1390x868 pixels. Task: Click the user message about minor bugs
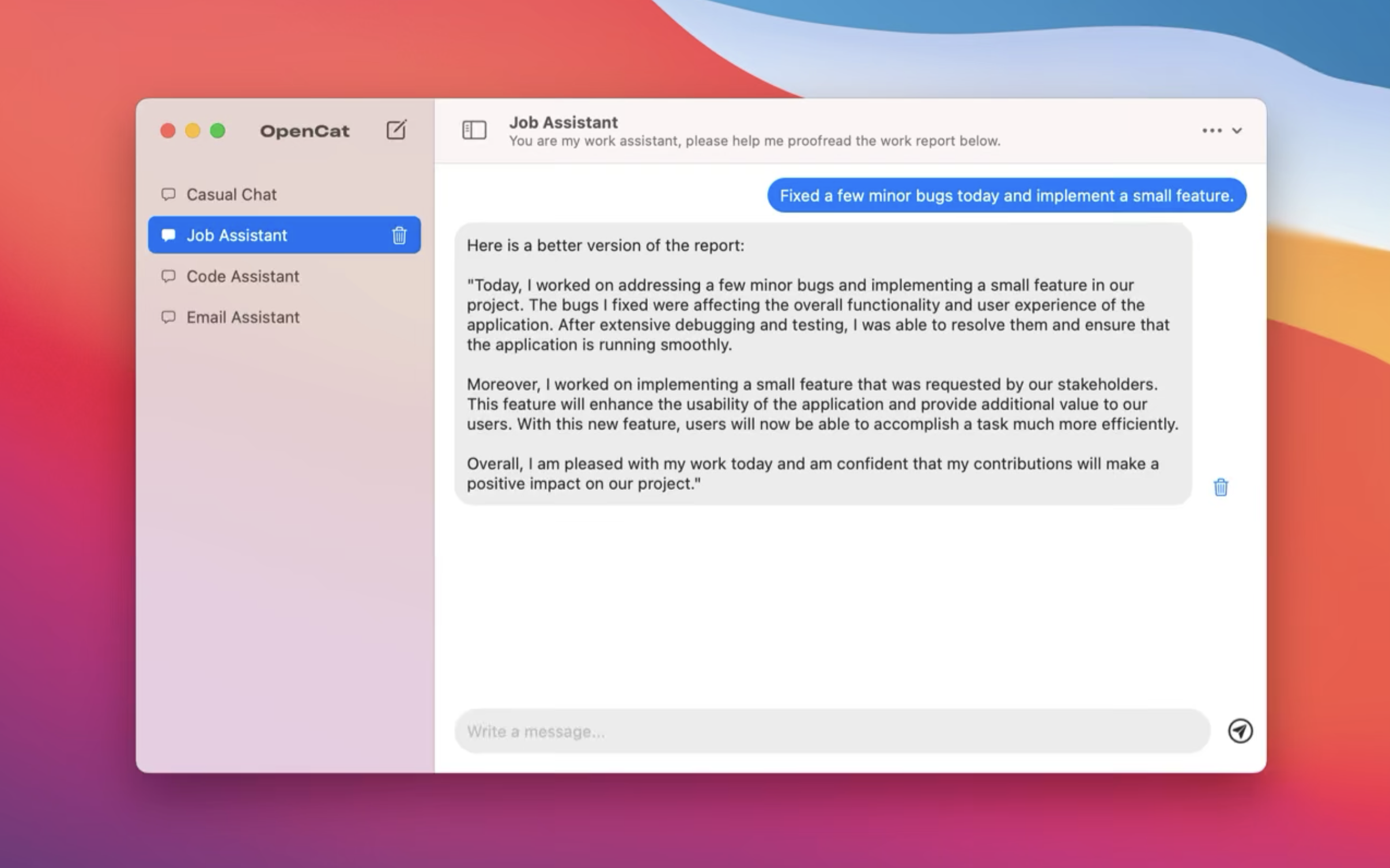[1006, 195]
